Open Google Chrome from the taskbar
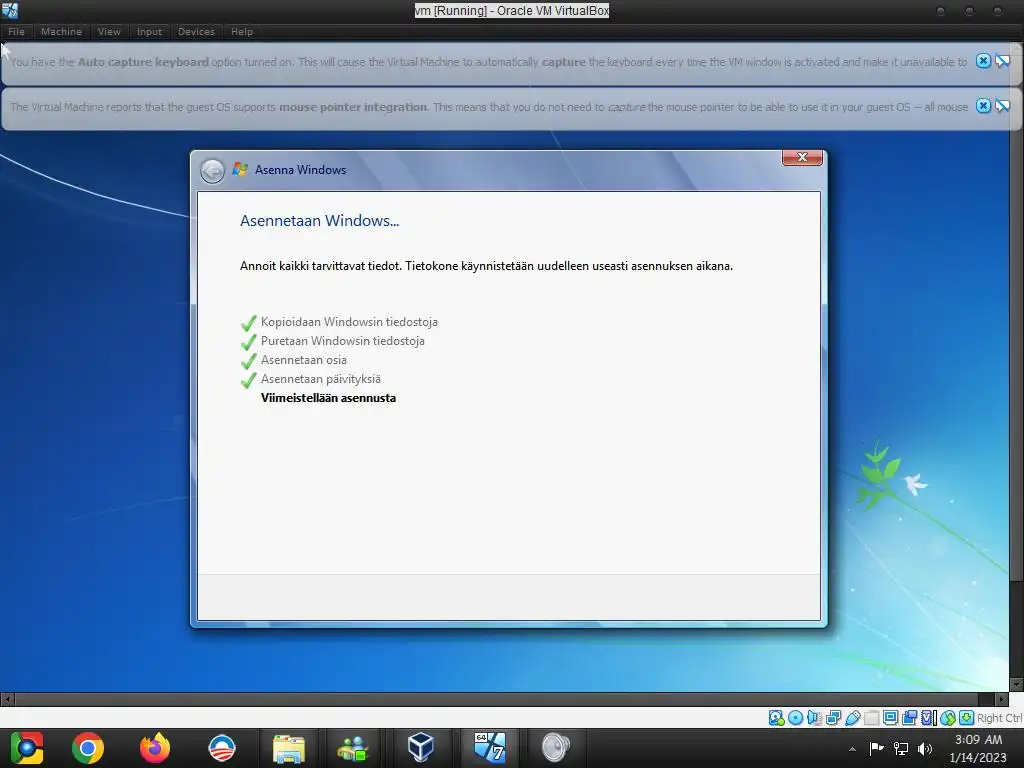Image resolution: width=1024 pixels, height=768 pixels. pyautogui.click(x=88, y=748)
